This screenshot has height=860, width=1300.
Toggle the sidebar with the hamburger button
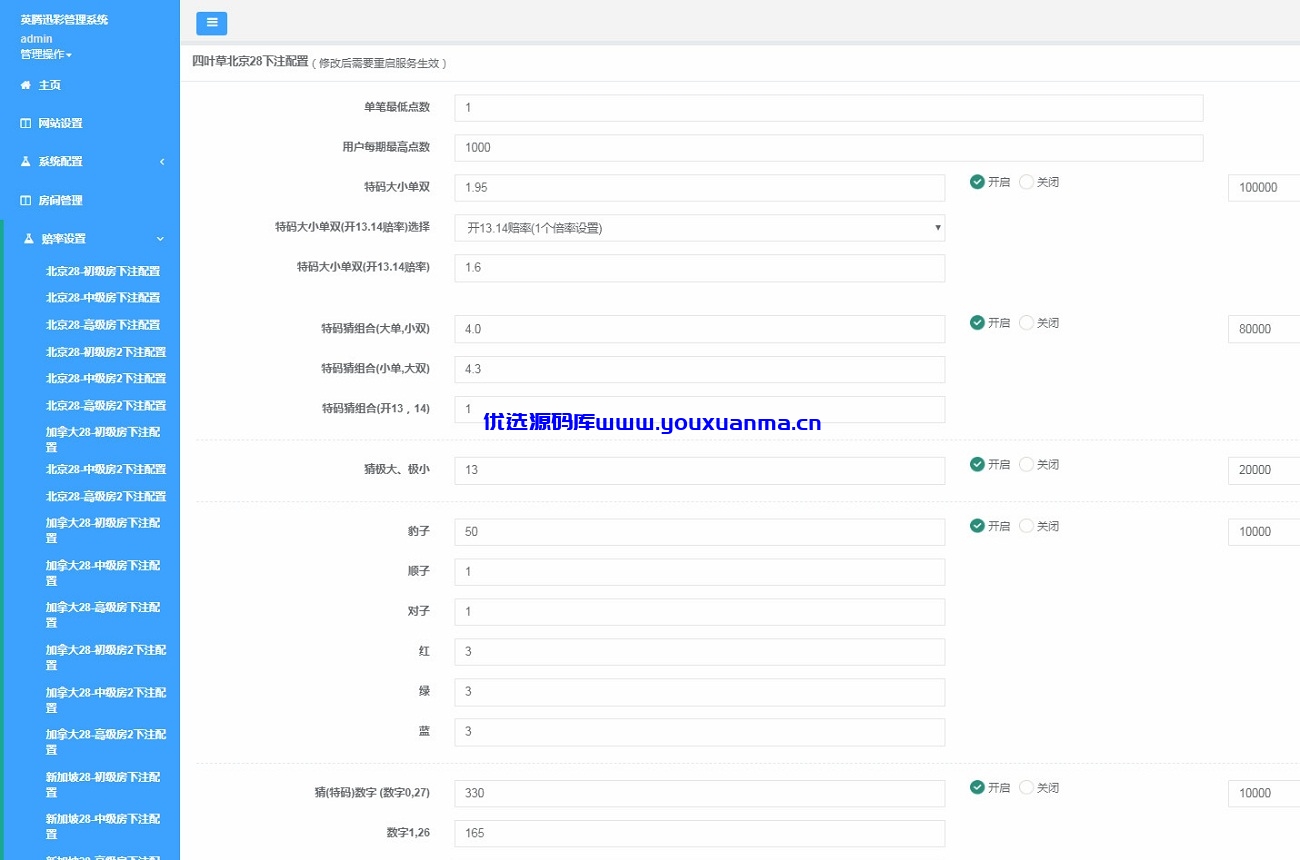[212, 23]
